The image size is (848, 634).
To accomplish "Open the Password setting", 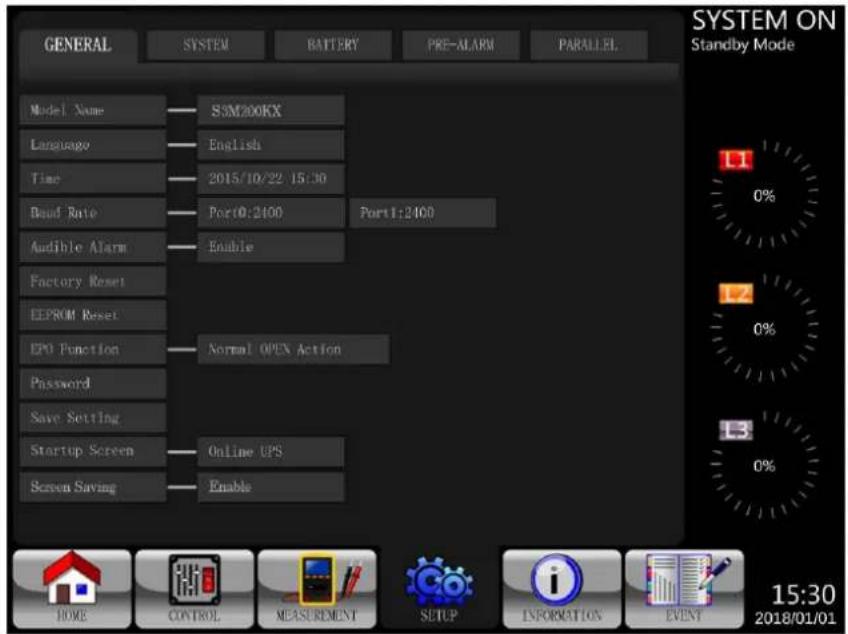I will pyautogui.click(x=92, y=384).
